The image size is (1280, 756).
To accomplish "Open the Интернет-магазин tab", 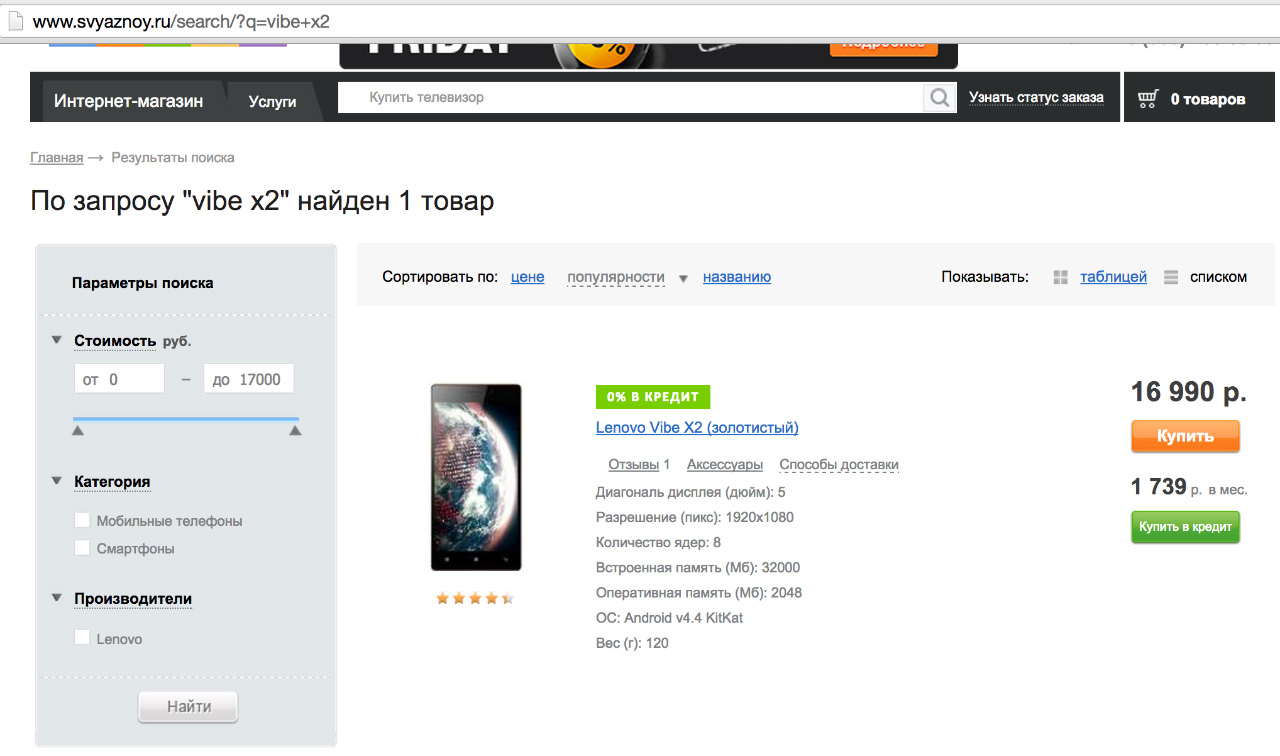I will pos(128,101).
